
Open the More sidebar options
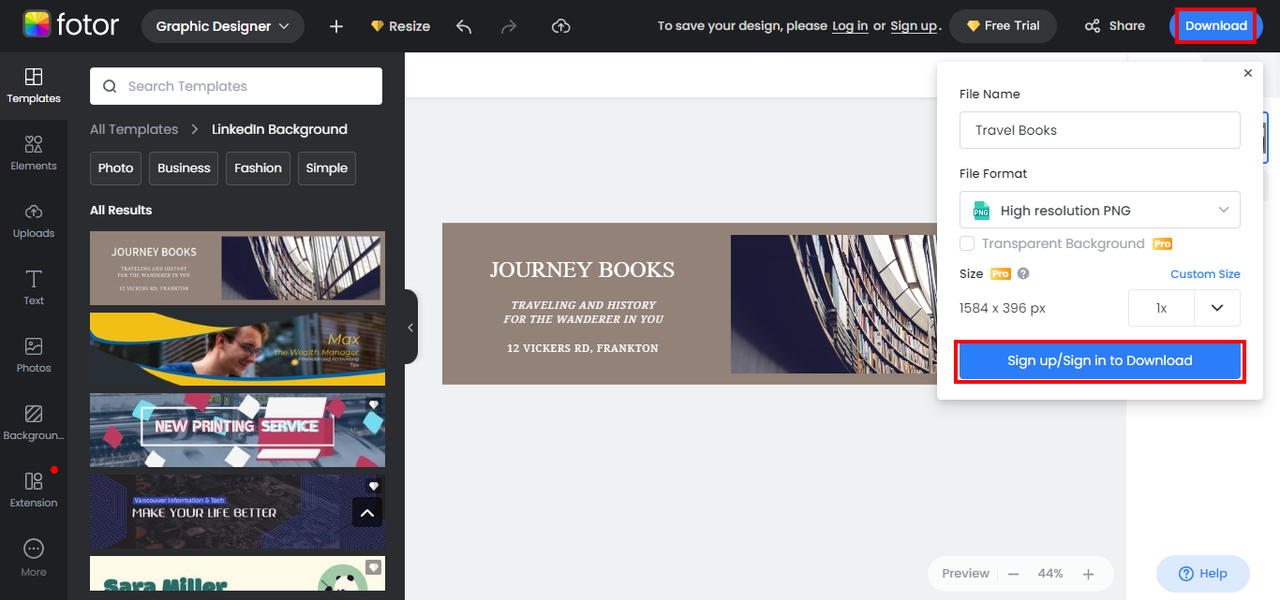34,557
